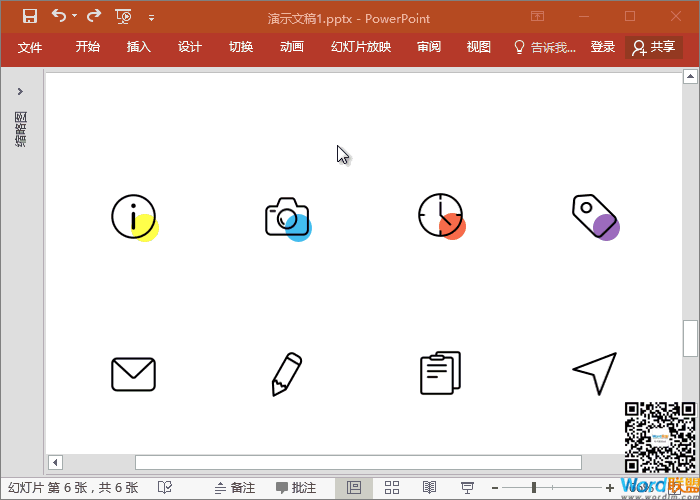Open Reading View from status bar
The width and height of the screenshot is (700, 500).
click(x=429, y=488)
